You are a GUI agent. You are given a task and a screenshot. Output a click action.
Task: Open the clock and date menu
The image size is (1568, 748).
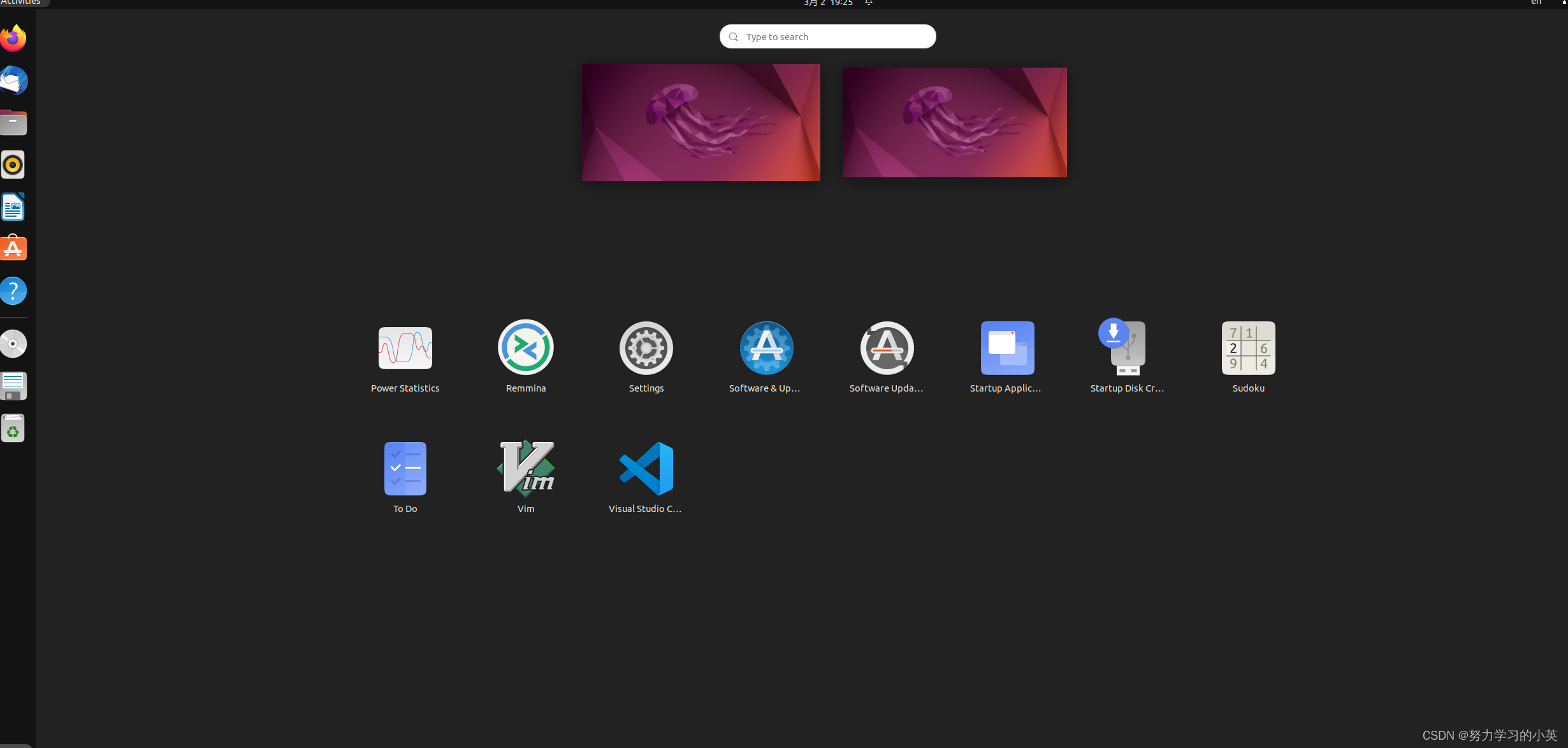(828, 3)
